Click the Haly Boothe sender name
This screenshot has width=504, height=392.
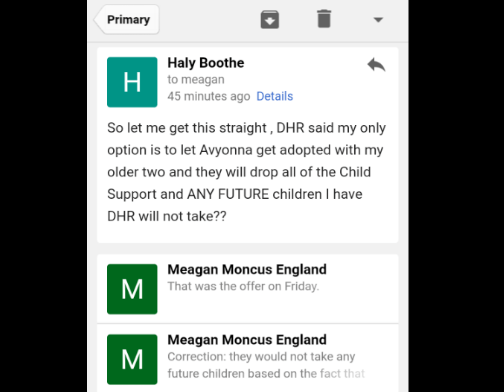[x=206, y=63]
